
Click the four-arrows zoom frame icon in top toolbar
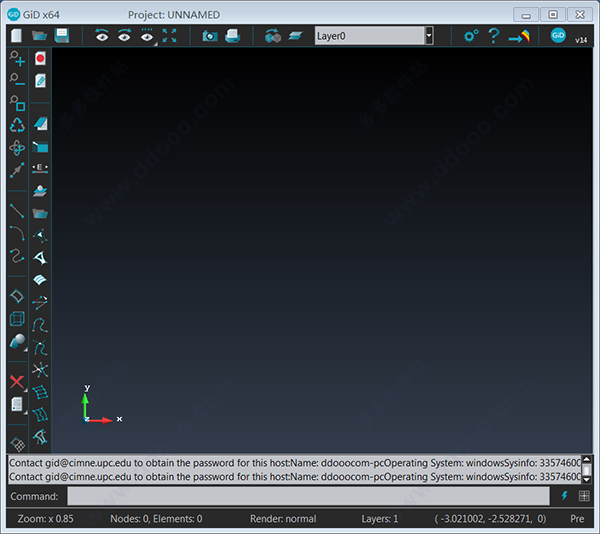pyautogui.click(x=170, y=36)
